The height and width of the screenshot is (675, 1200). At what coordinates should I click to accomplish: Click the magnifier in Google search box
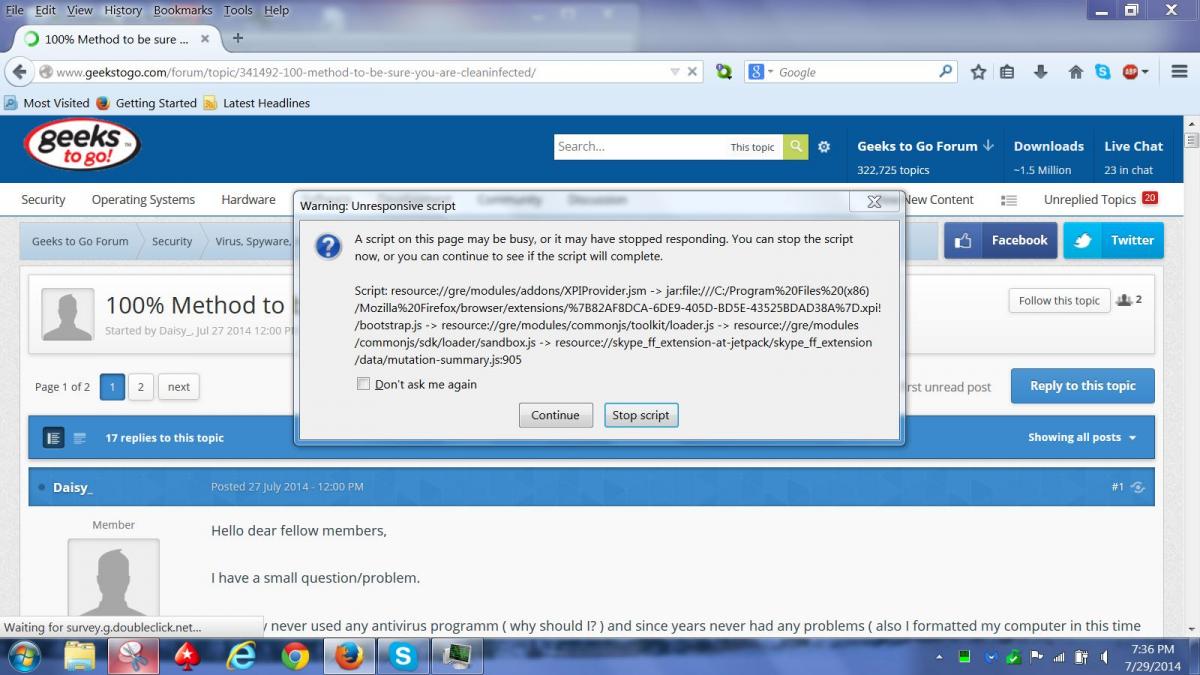tap(945, 72)
